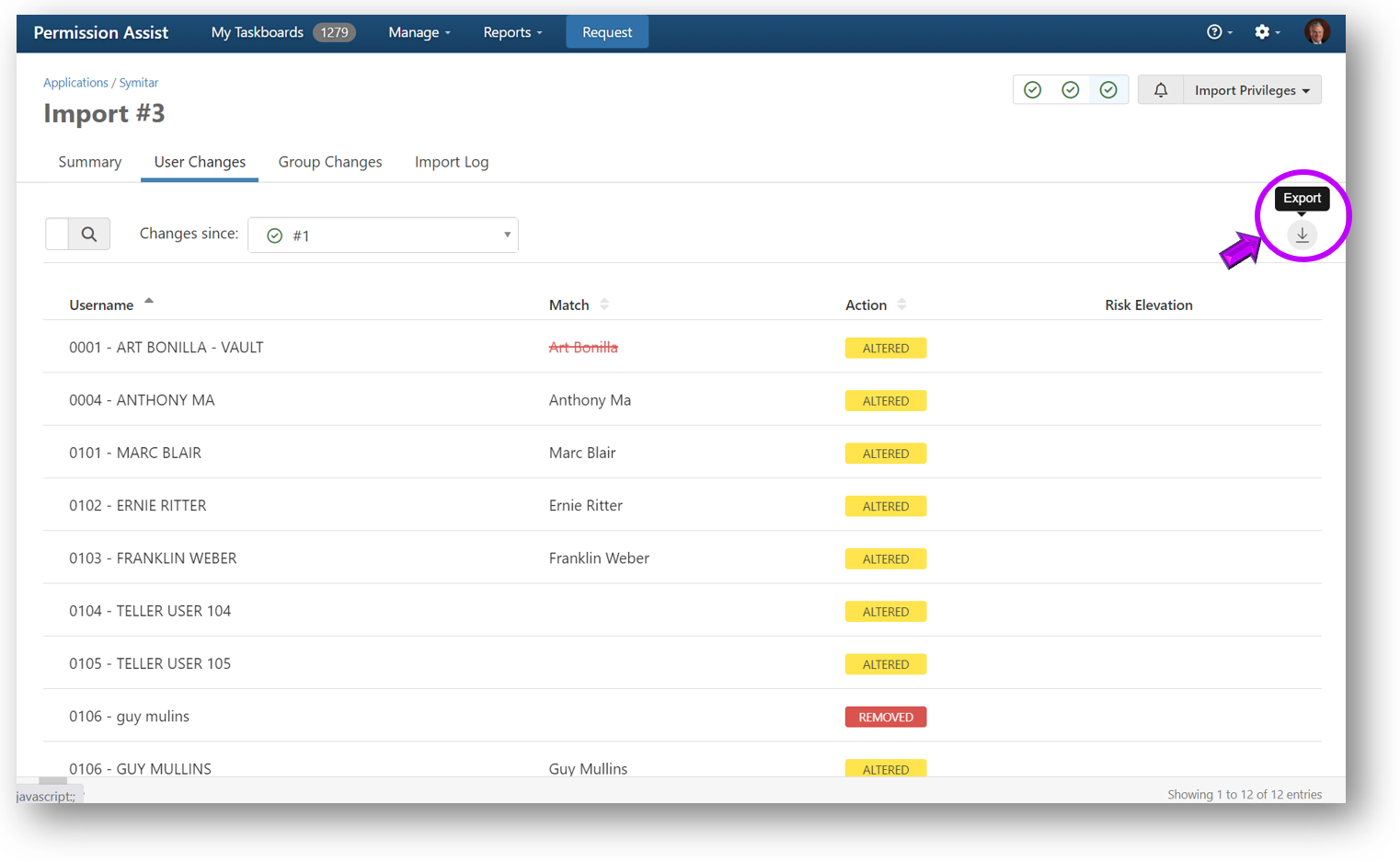Open the Manage menu
This screenshot has height=862, width=1400.
[x=419, y=32]
